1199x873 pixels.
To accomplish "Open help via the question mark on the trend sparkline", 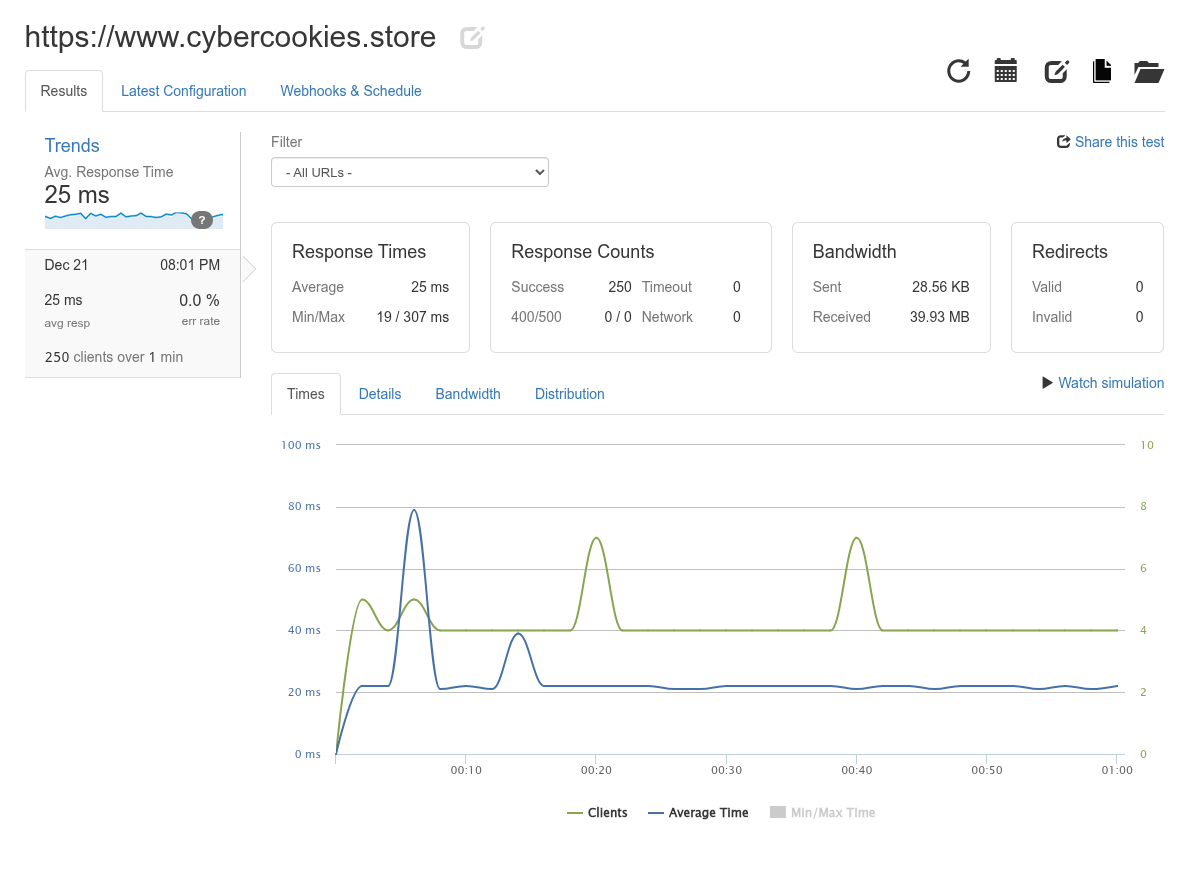I will click(x=202, y=220).
